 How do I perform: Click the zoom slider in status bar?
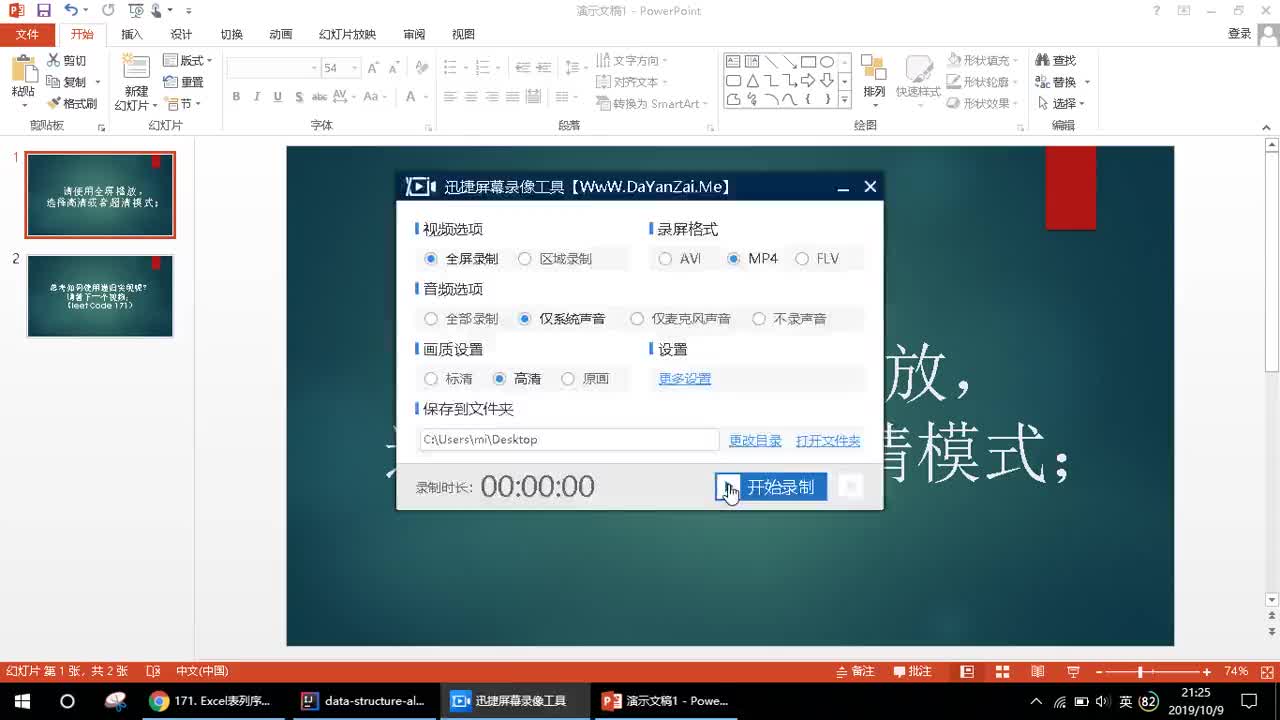click(1140, 672)
